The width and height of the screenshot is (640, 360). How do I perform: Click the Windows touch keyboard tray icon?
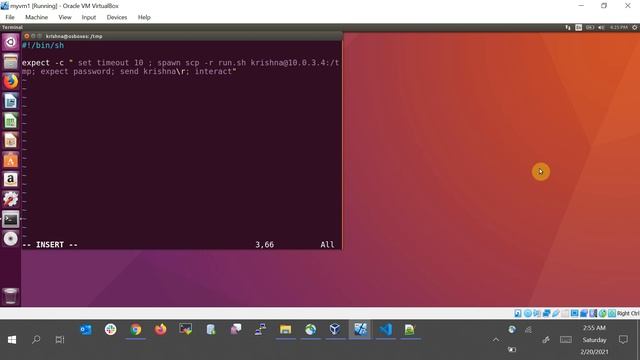[566, 340]
